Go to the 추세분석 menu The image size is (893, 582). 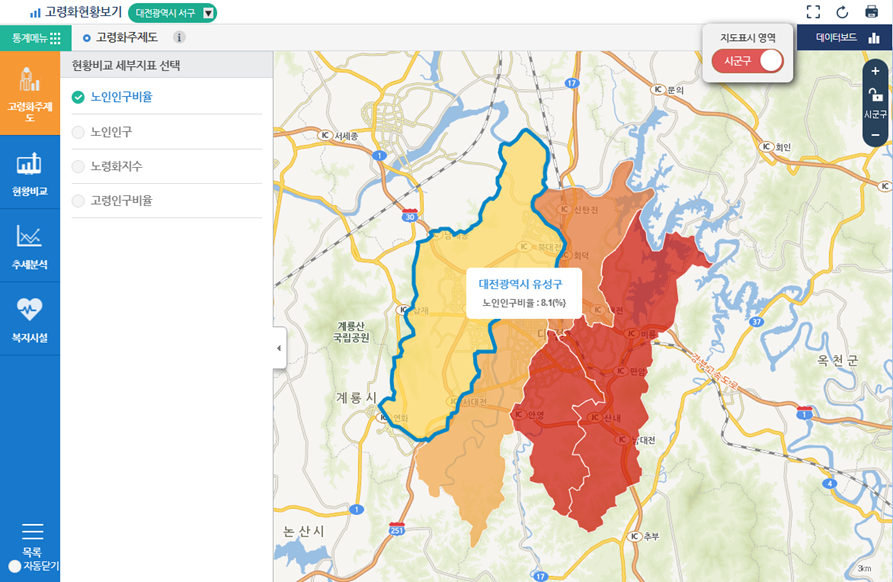(x=30, y=246)
